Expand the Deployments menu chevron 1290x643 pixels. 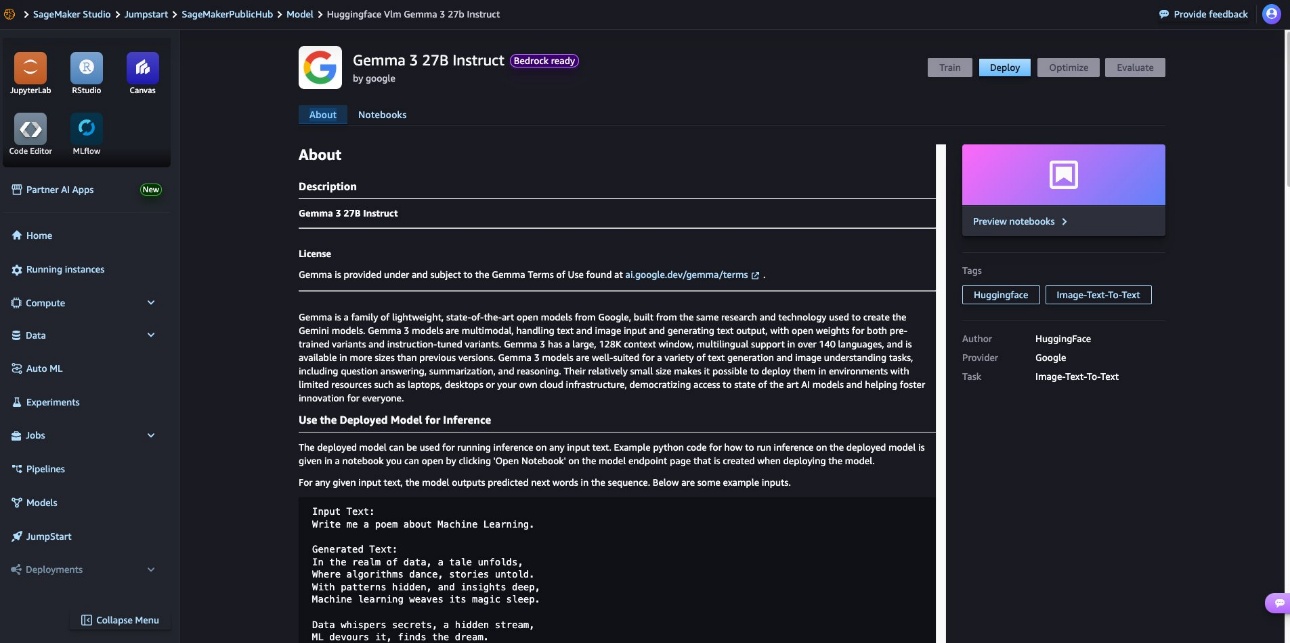pyautogui.click(x=151, y=570)
